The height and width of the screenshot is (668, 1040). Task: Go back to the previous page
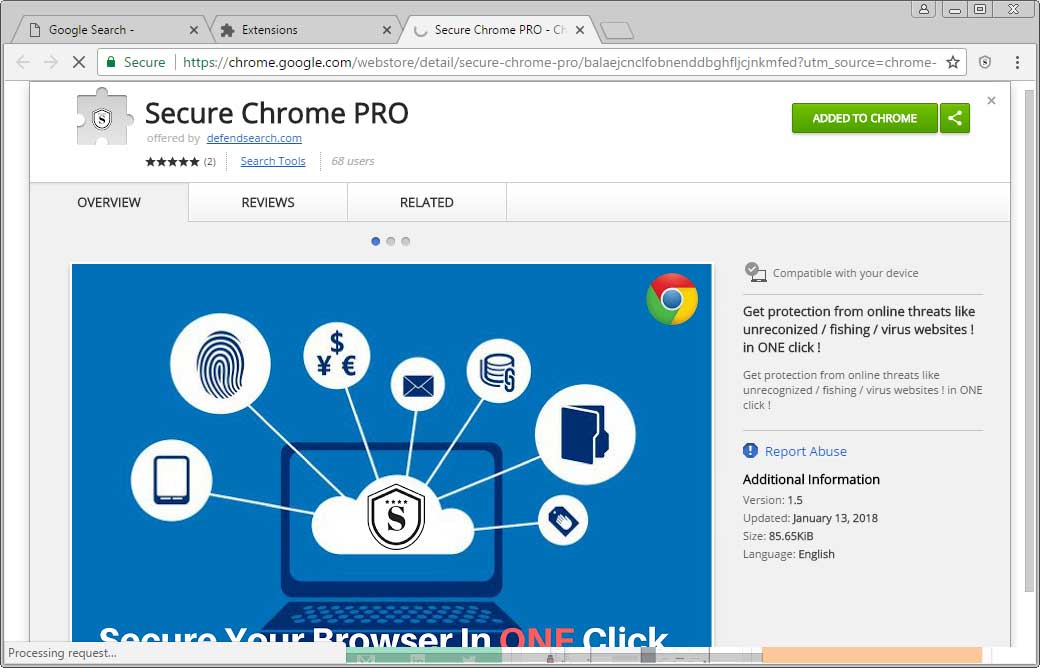click(23, 62)
